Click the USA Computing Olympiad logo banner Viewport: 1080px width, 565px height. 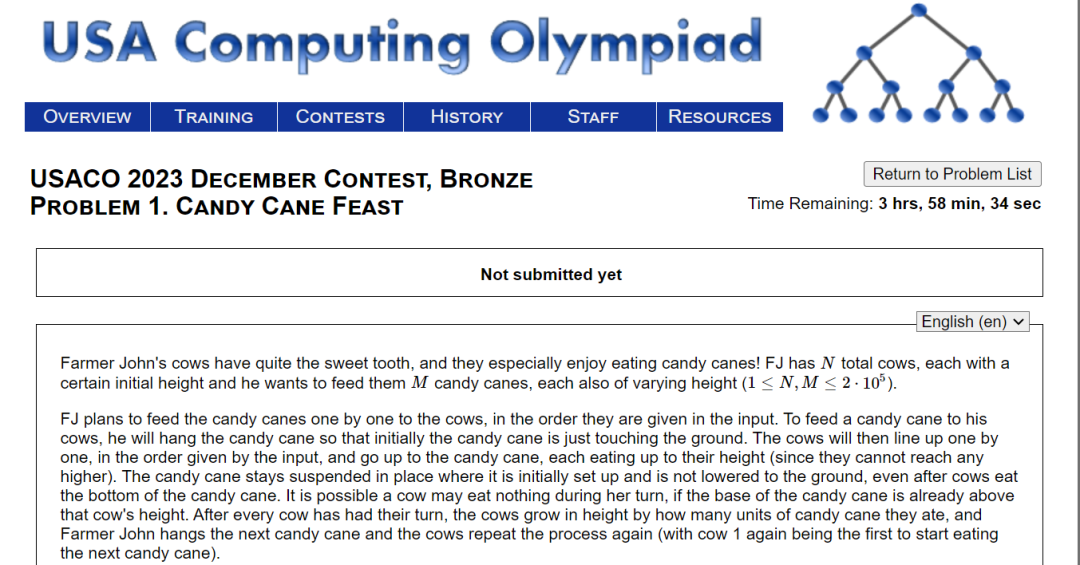402,45
